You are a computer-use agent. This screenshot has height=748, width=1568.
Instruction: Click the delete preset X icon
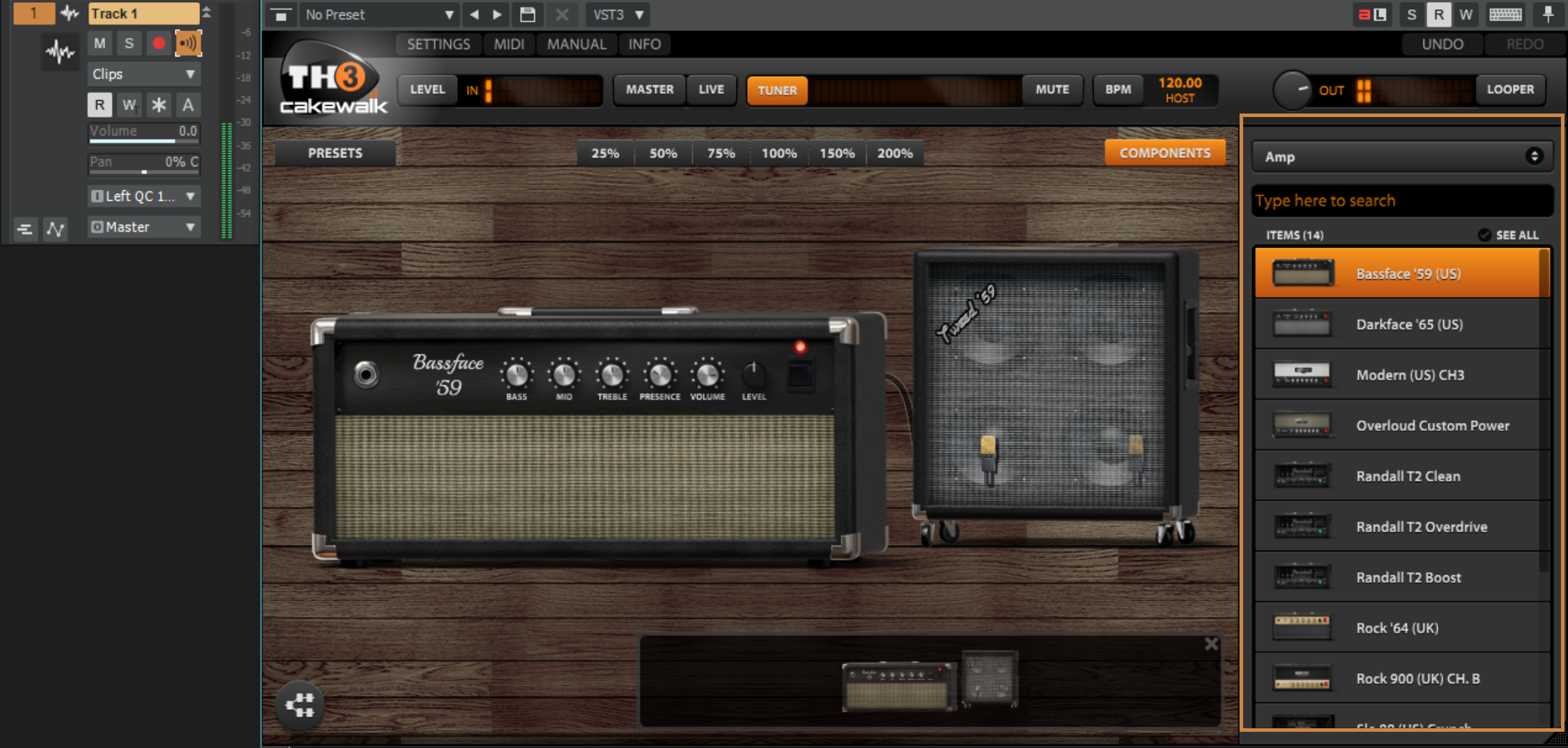point(562,14)
